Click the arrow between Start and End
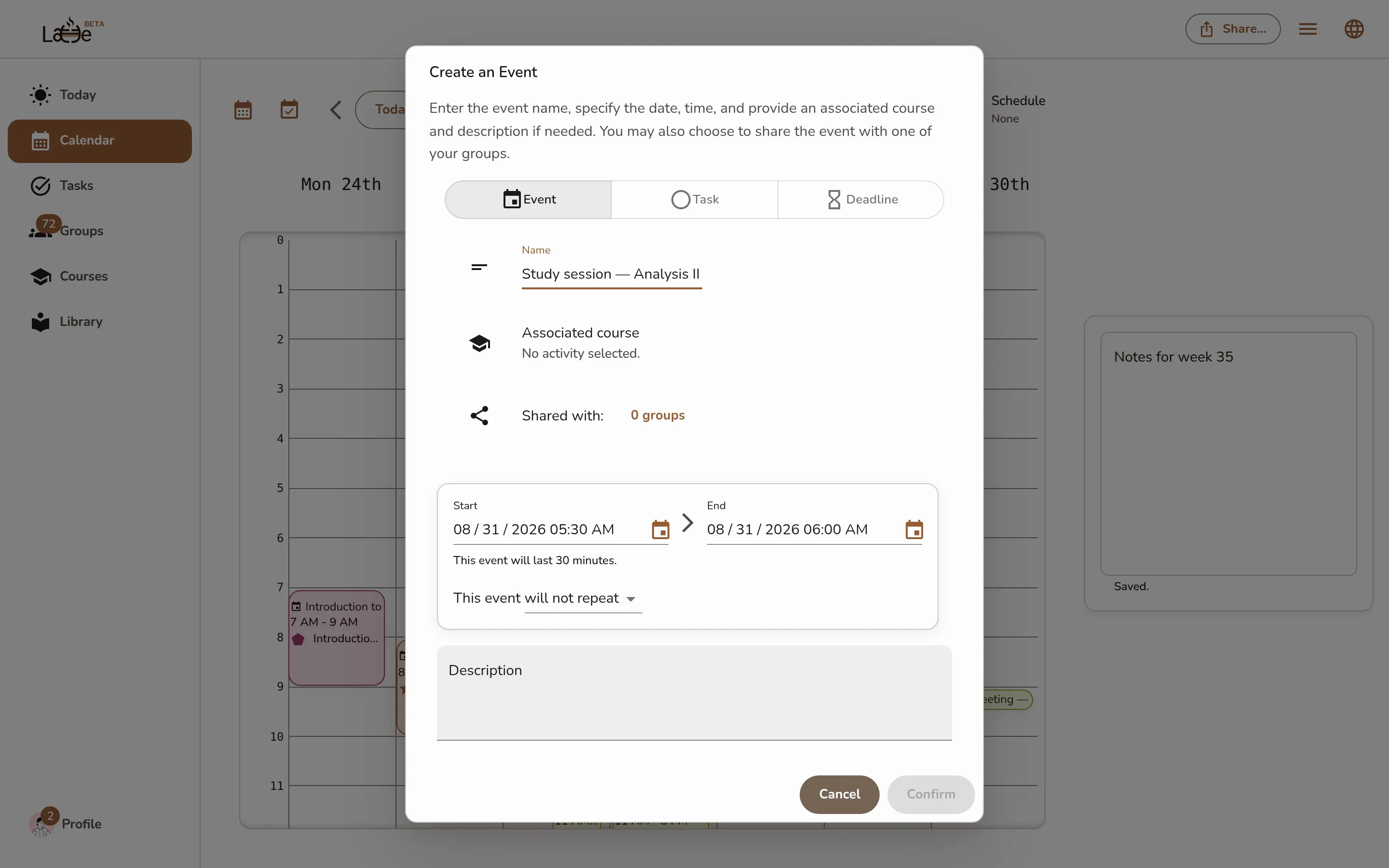This screenshot has width=1389, height=868. click(687, 522)
